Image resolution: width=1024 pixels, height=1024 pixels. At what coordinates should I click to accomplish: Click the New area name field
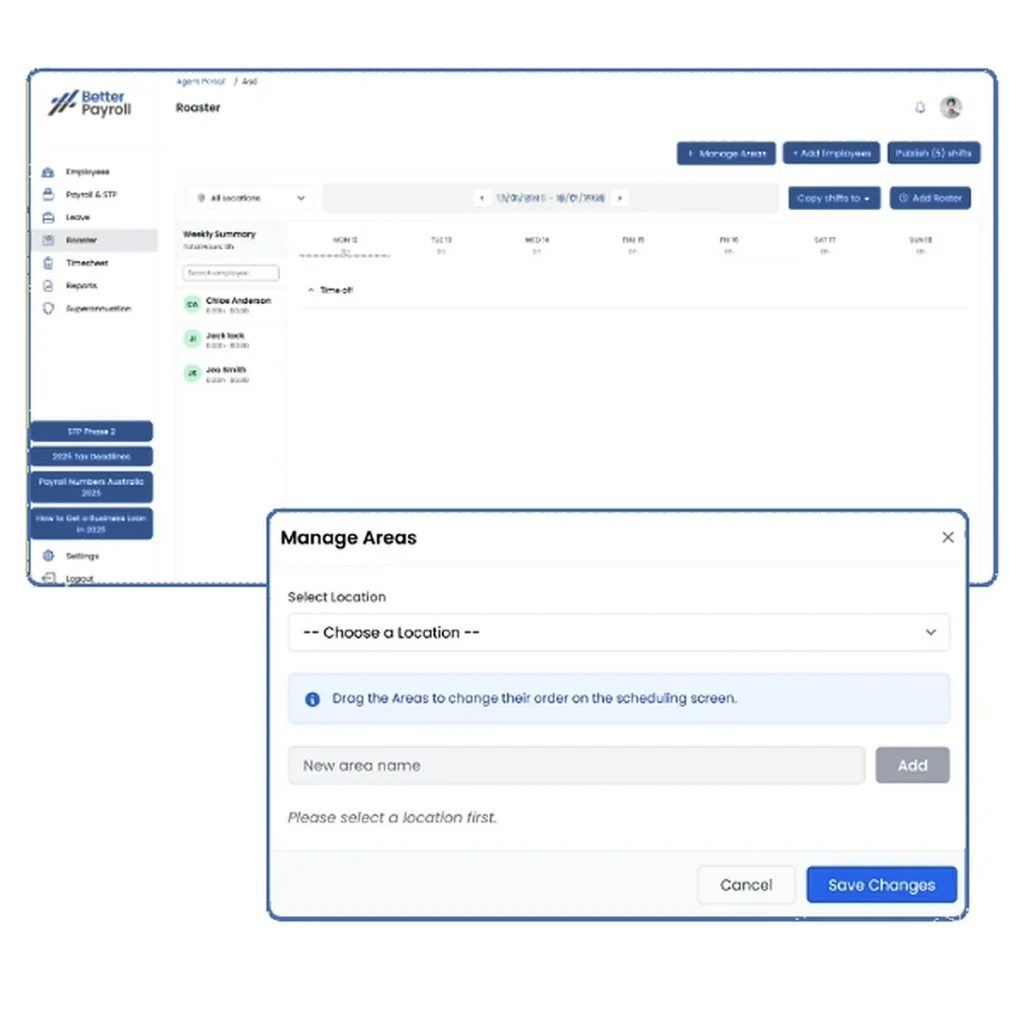tap(576, 765)
